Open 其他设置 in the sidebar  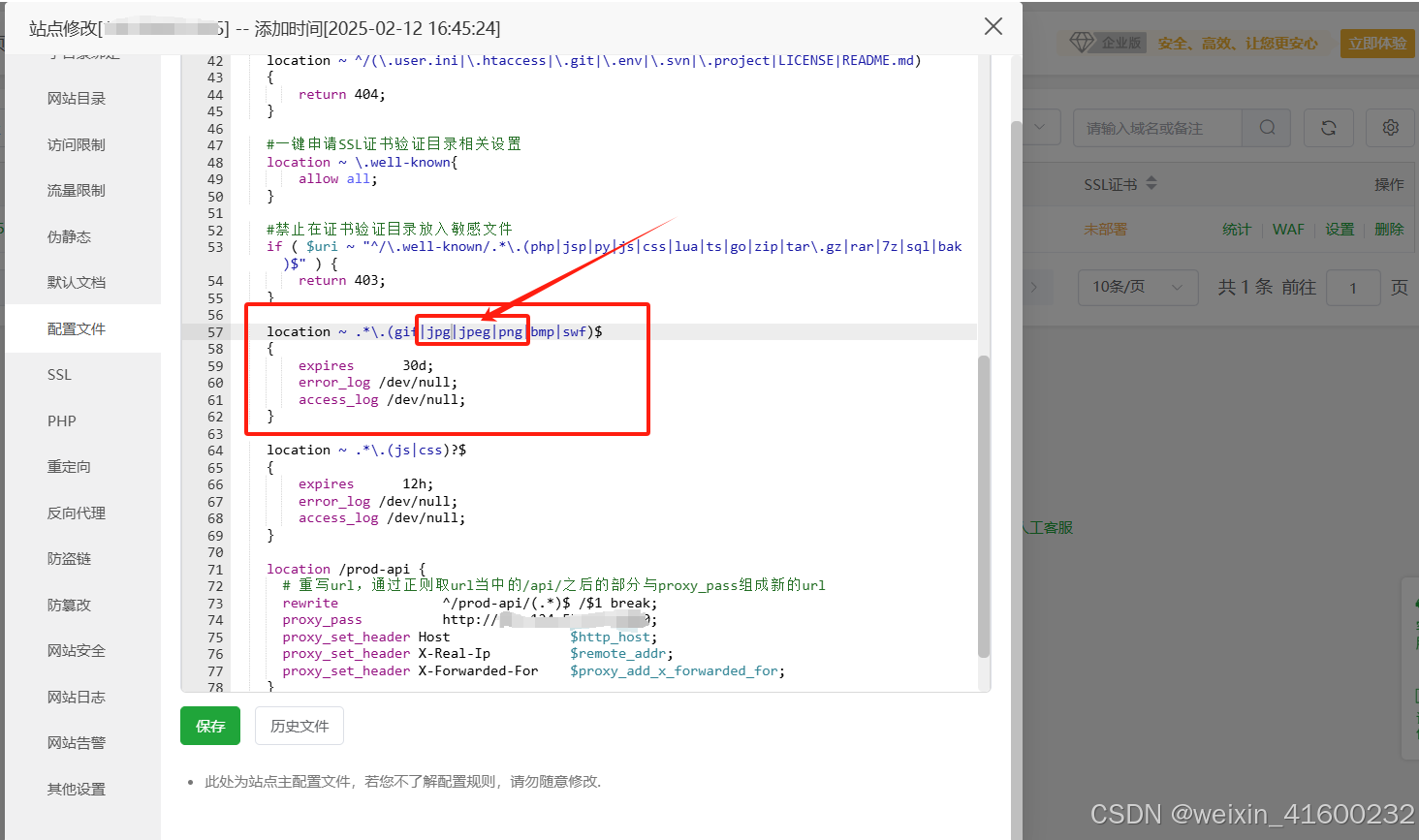77,789
